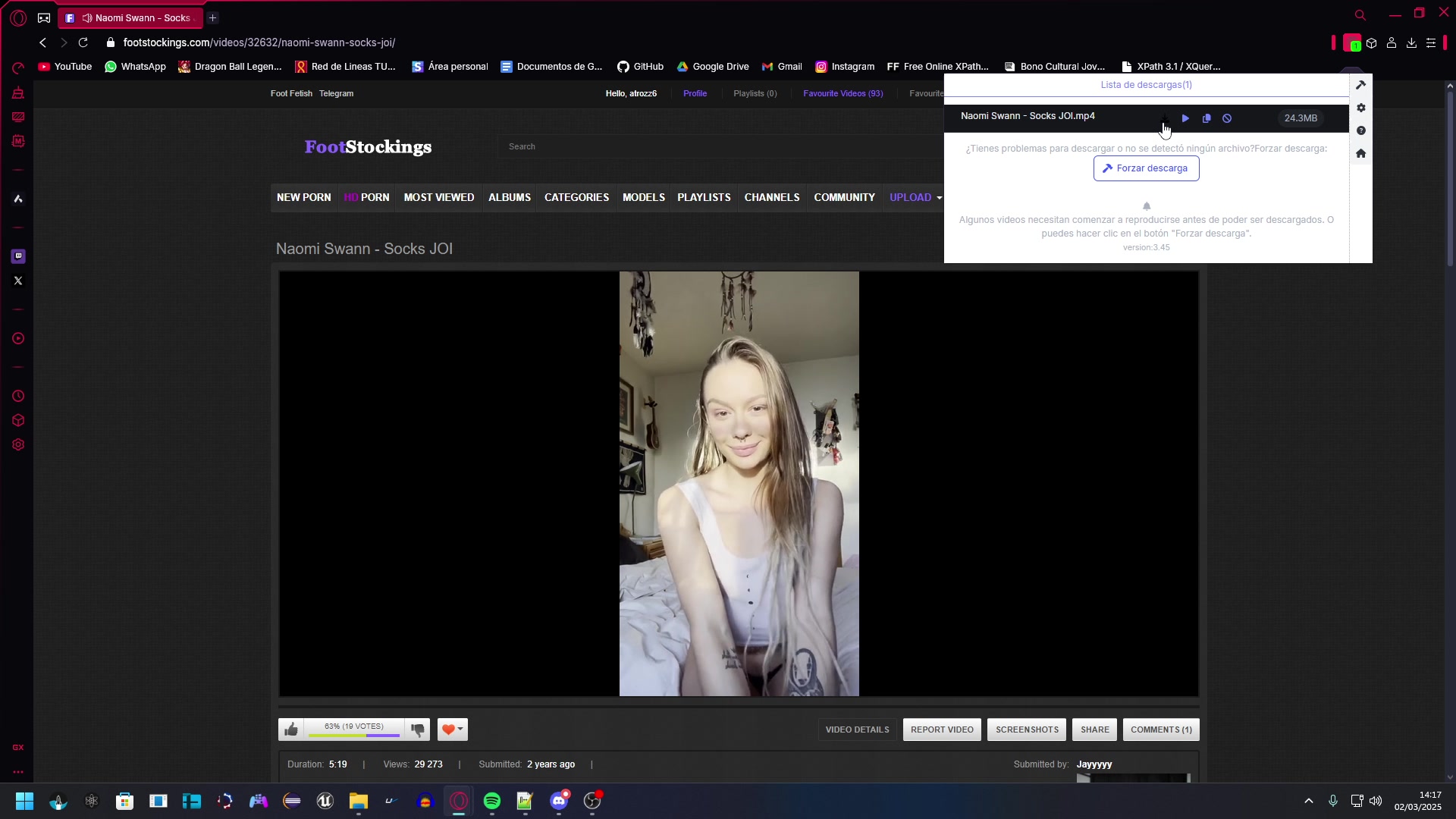The image size is (1456, 819).
Task: Click the thumbs down dislike button
Action: tap(418, 730)
